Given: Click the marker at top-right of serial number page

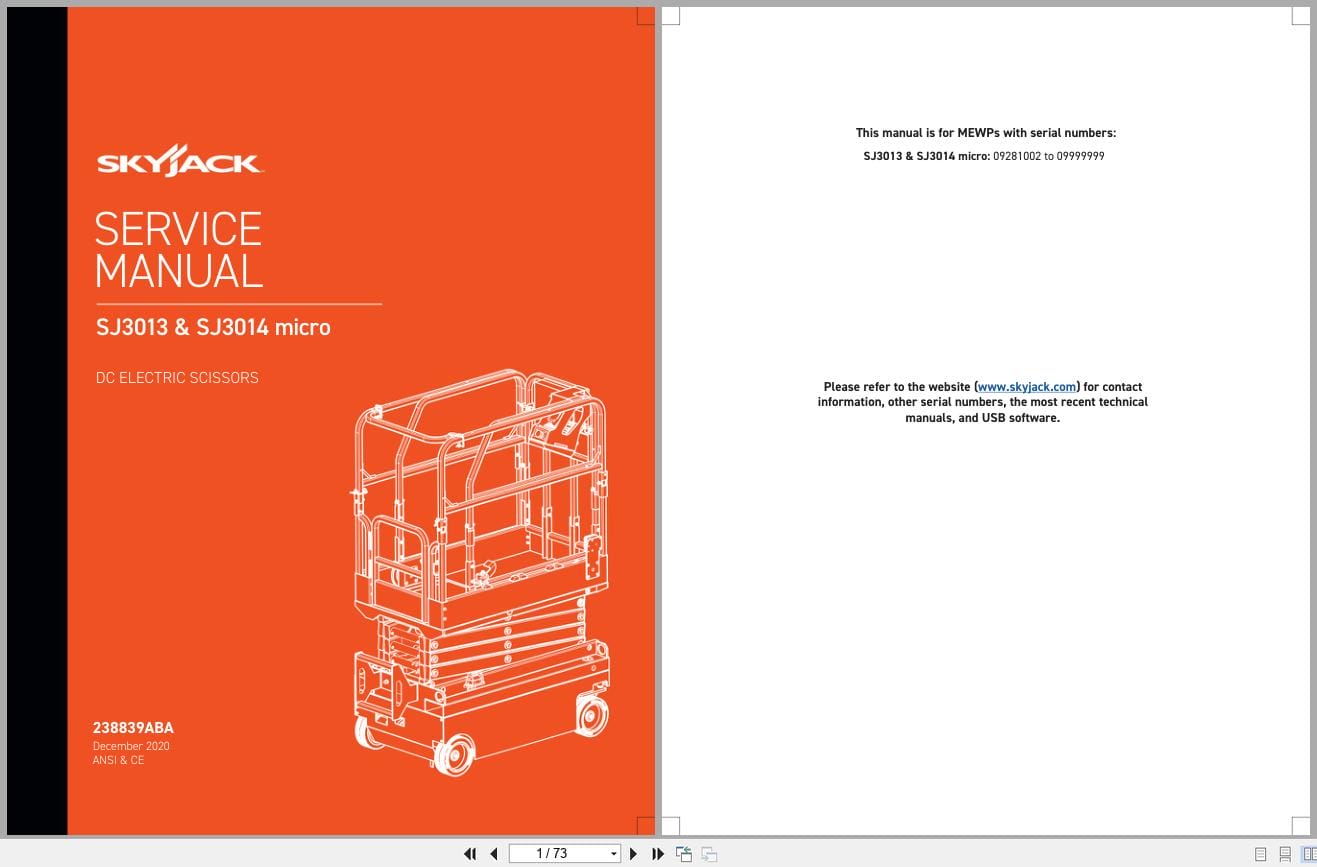Looking at the screenshot, I should click(1299, 17).
